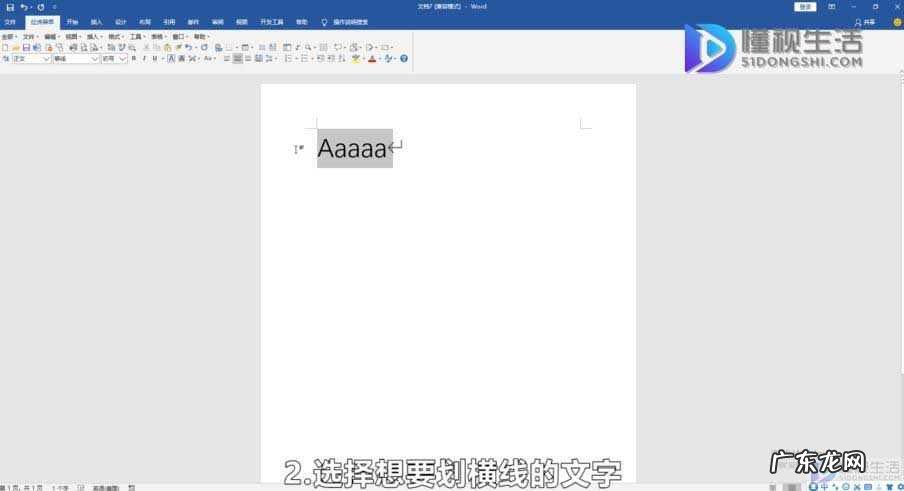Open ribbon display options in title bar
904x491 pixels.
point(831,7)
